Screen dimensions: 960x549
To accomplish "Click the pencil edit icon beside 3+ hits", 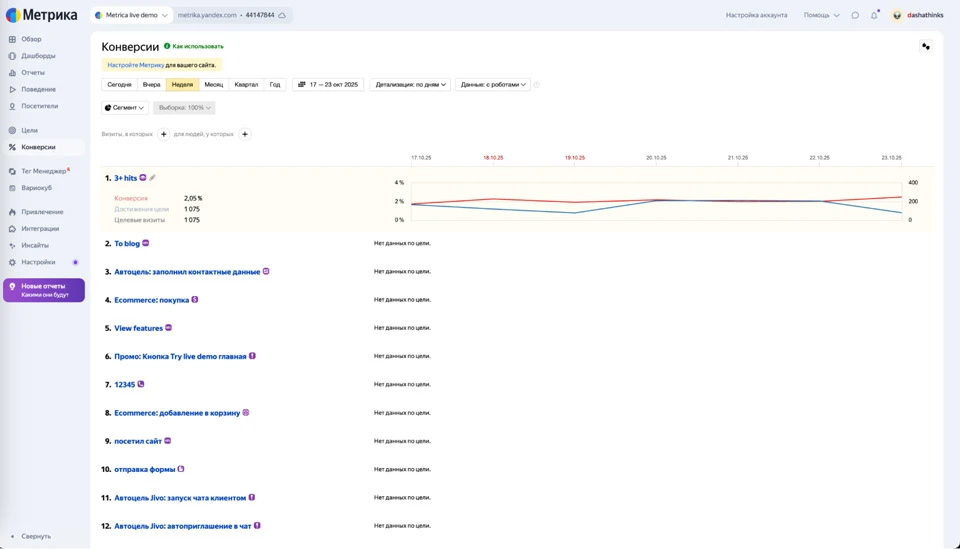I will click(x=153, y=178).
